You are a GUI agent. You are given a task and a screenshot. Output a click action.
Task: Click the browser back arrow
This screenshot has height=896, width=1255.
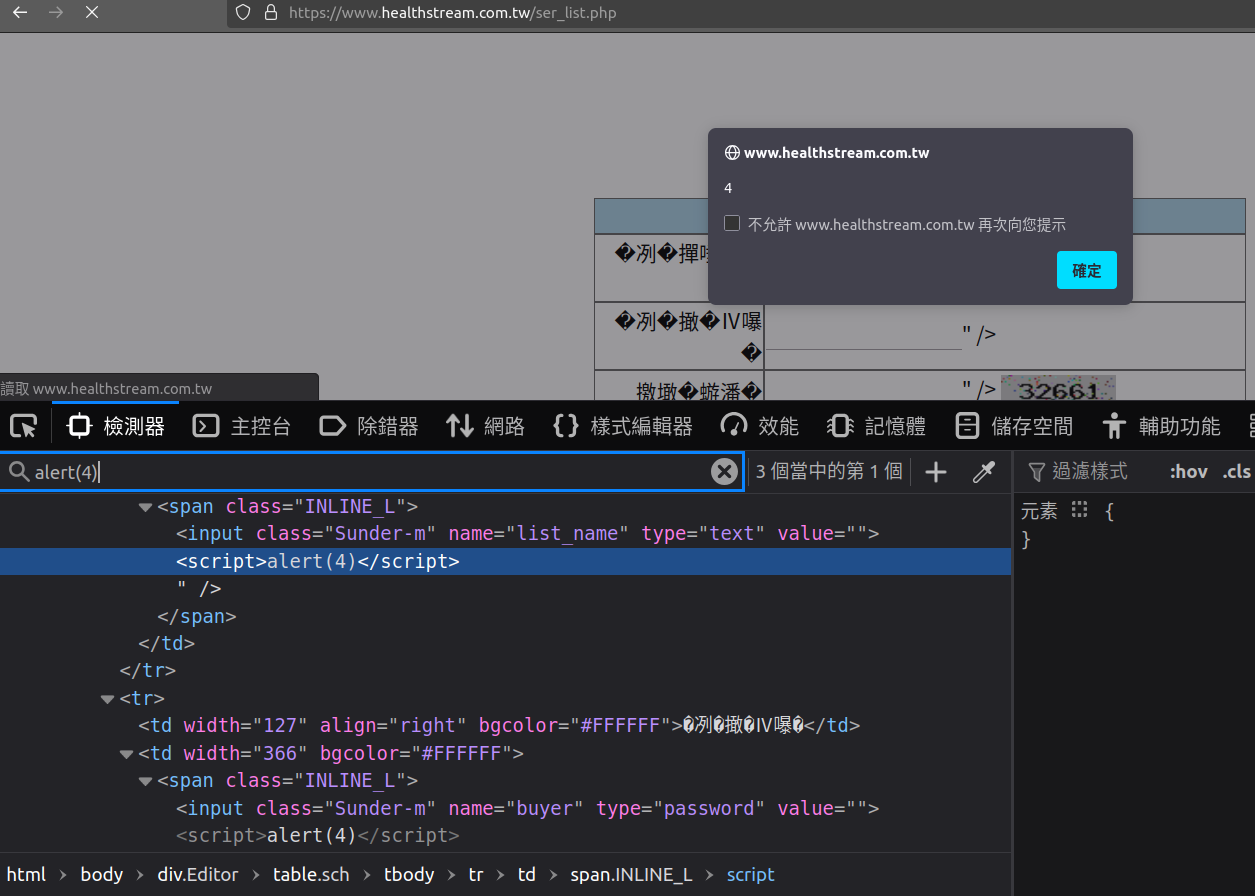point(20,13)
